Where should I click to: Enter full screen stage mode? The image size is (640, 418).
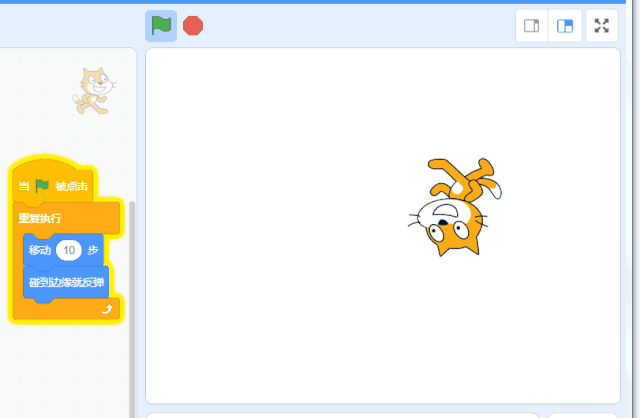(602, 26)
